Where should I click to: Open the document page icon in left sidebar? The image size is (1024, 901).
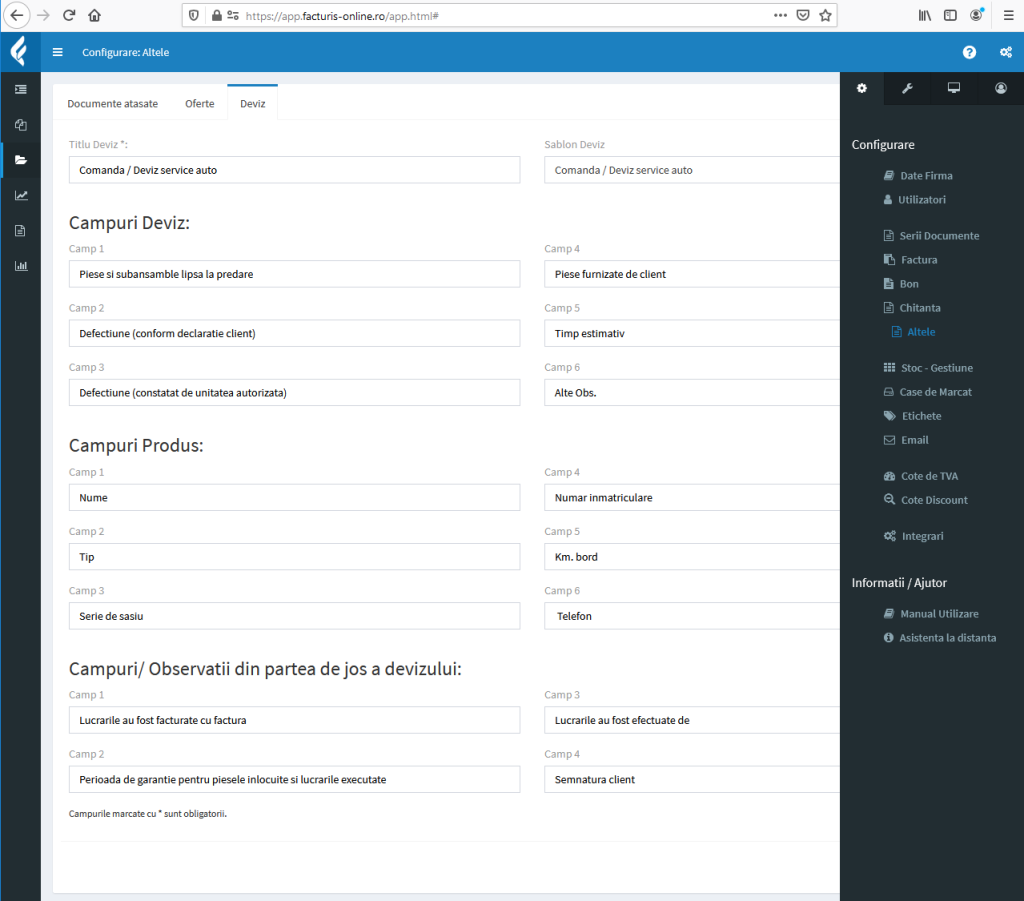point(21,230)
